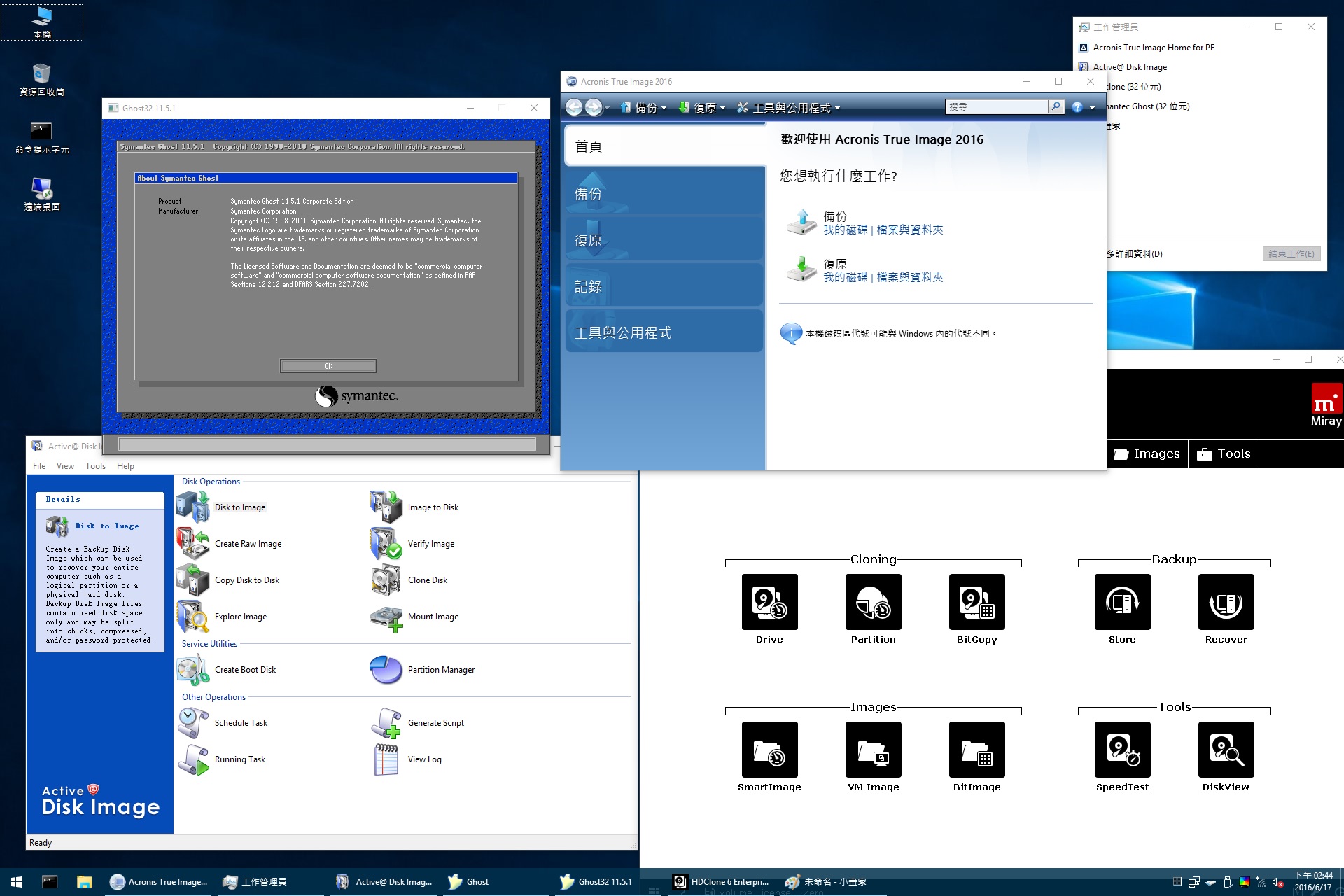Image resolution: width=1344 pixels, height=896 pixels.
Task: Select HDClone SmartImage icon
Action: pyautogui.click(x=770, y=750)
